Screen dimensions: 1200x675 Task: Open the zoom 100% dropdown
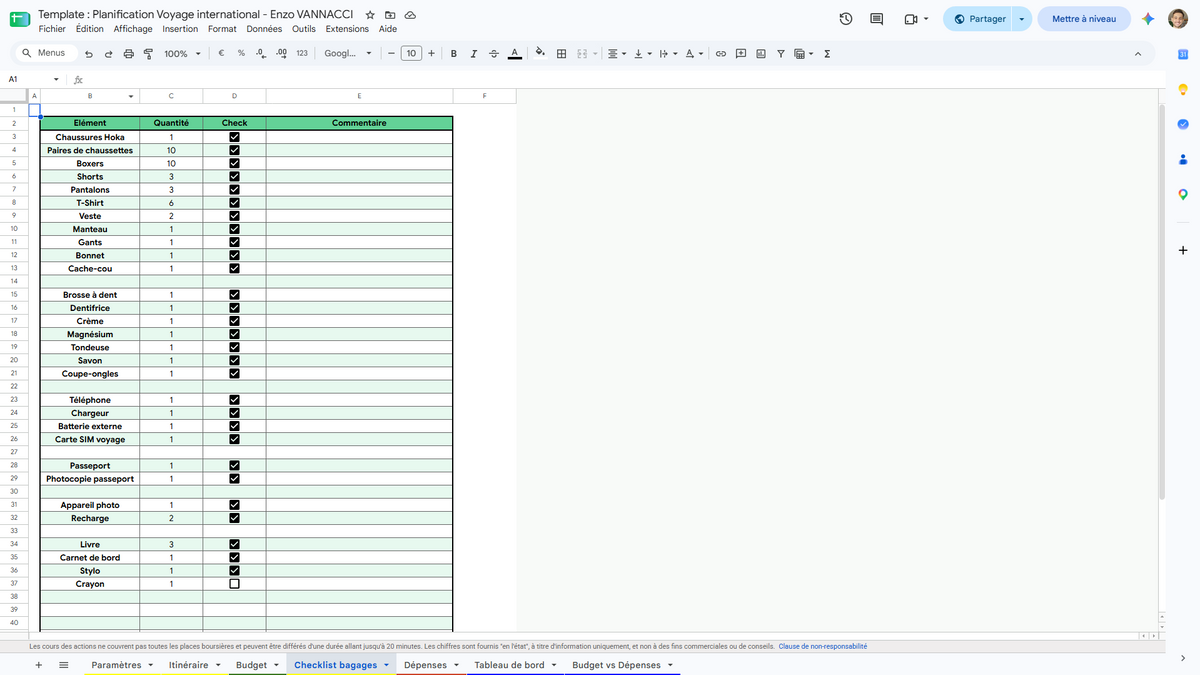(183, 53)
